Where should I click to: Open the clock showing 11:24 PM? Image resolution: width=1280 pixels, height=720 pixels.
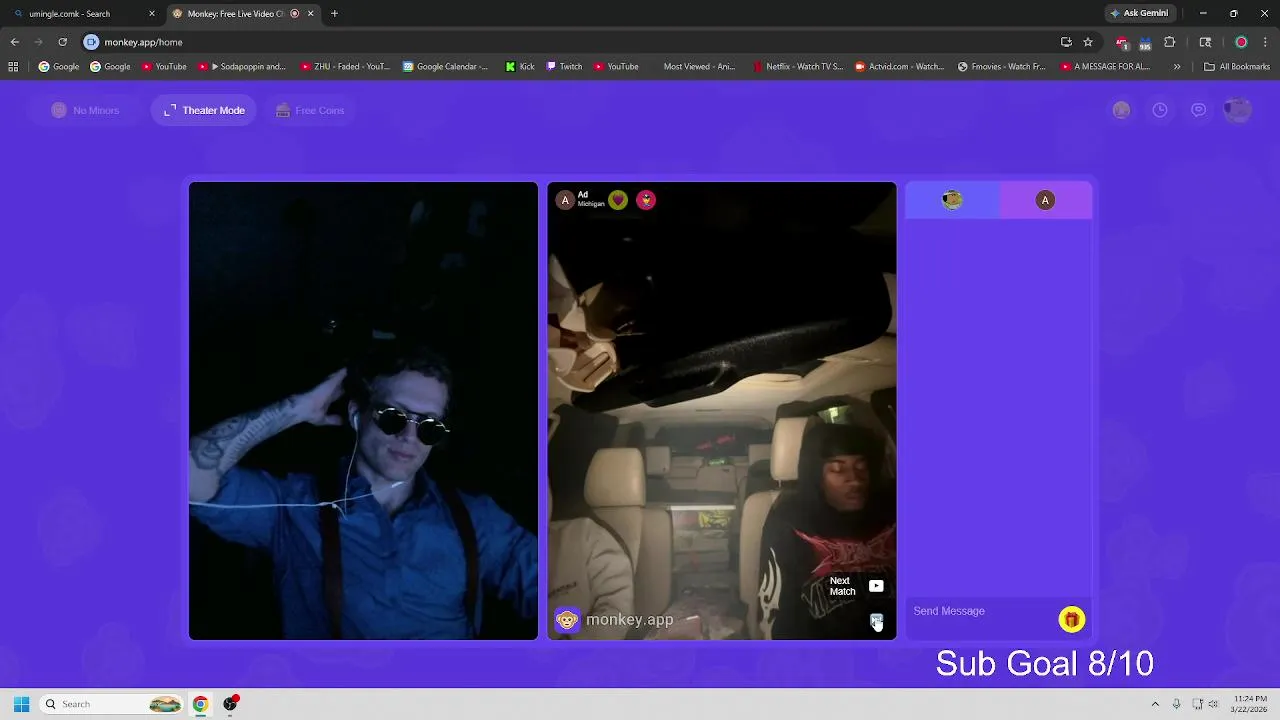point(1249,704)
